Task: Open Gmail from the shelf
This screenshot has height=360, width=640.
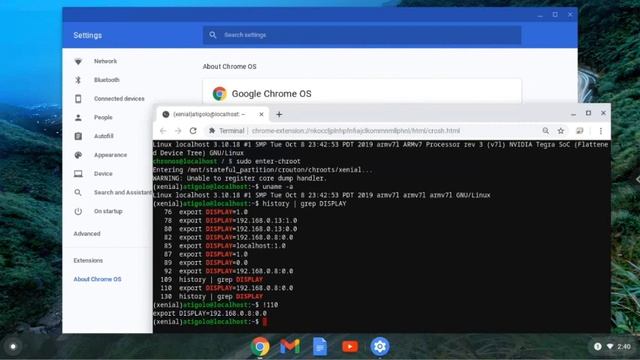Action: [290, 347]
